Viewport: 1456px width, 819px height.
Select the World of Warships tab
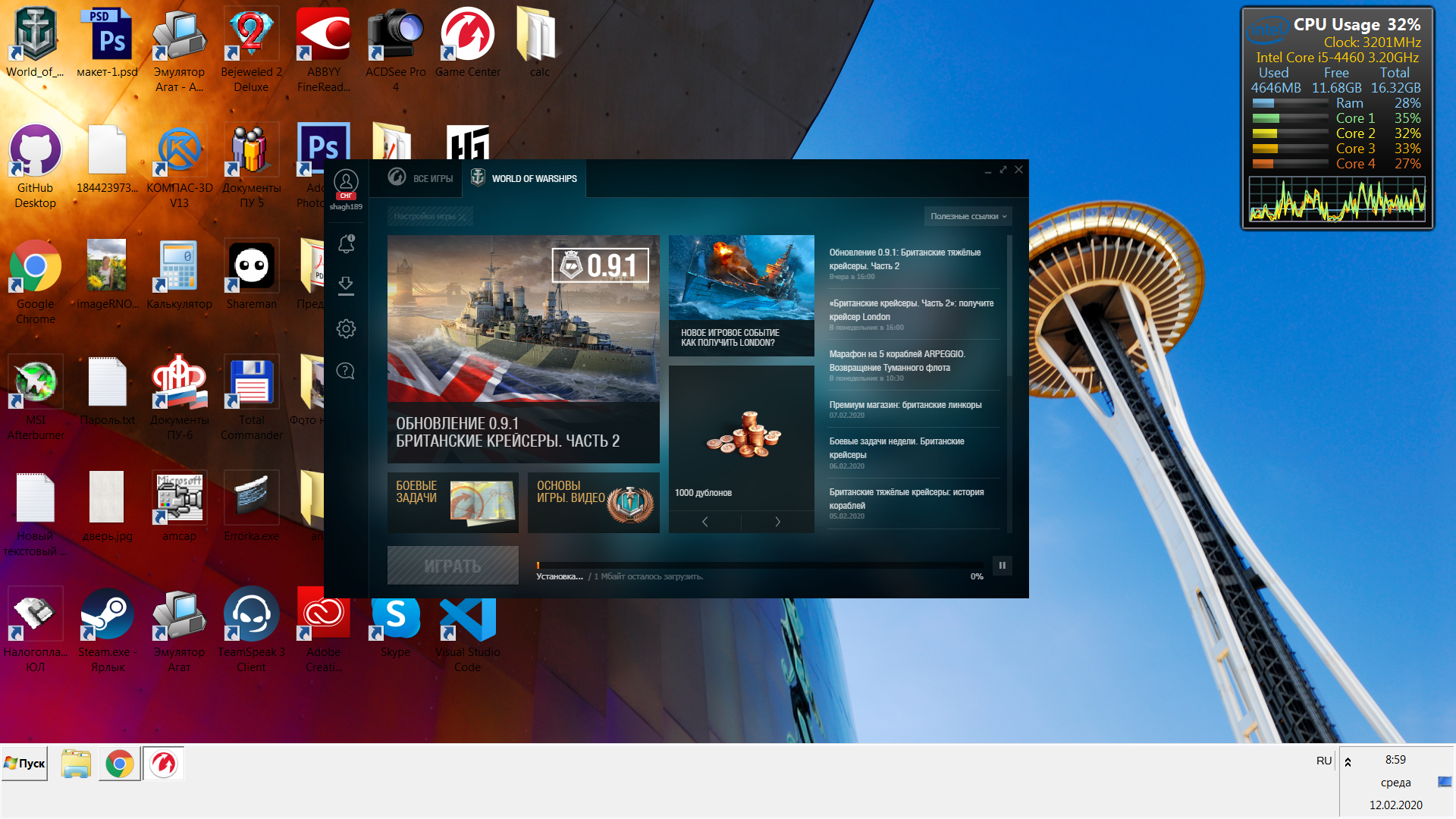[x=525, y=178]
